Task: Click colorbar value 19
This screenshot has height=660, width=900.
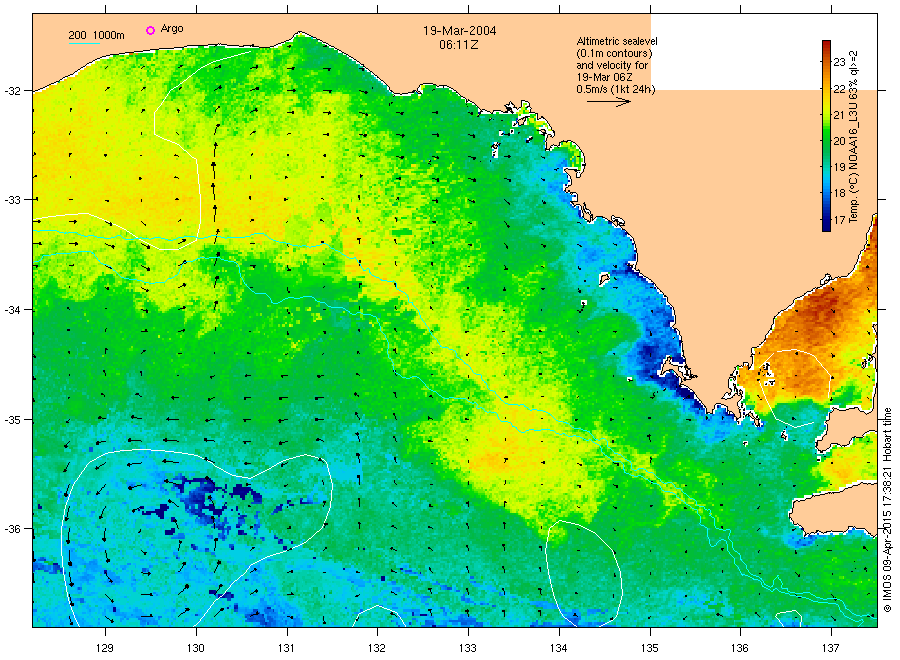Action: point(839,167)
